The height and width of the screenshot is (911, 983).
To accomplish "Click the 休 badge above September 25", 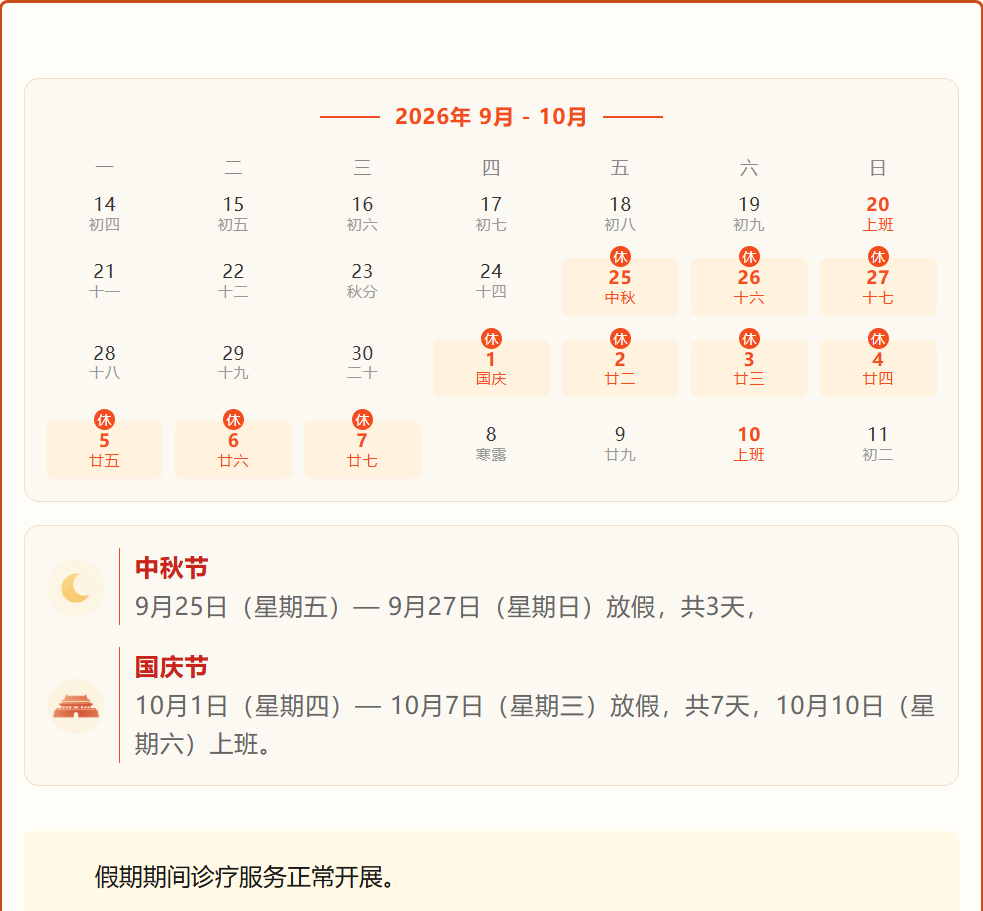I will [x=620, y=256].
